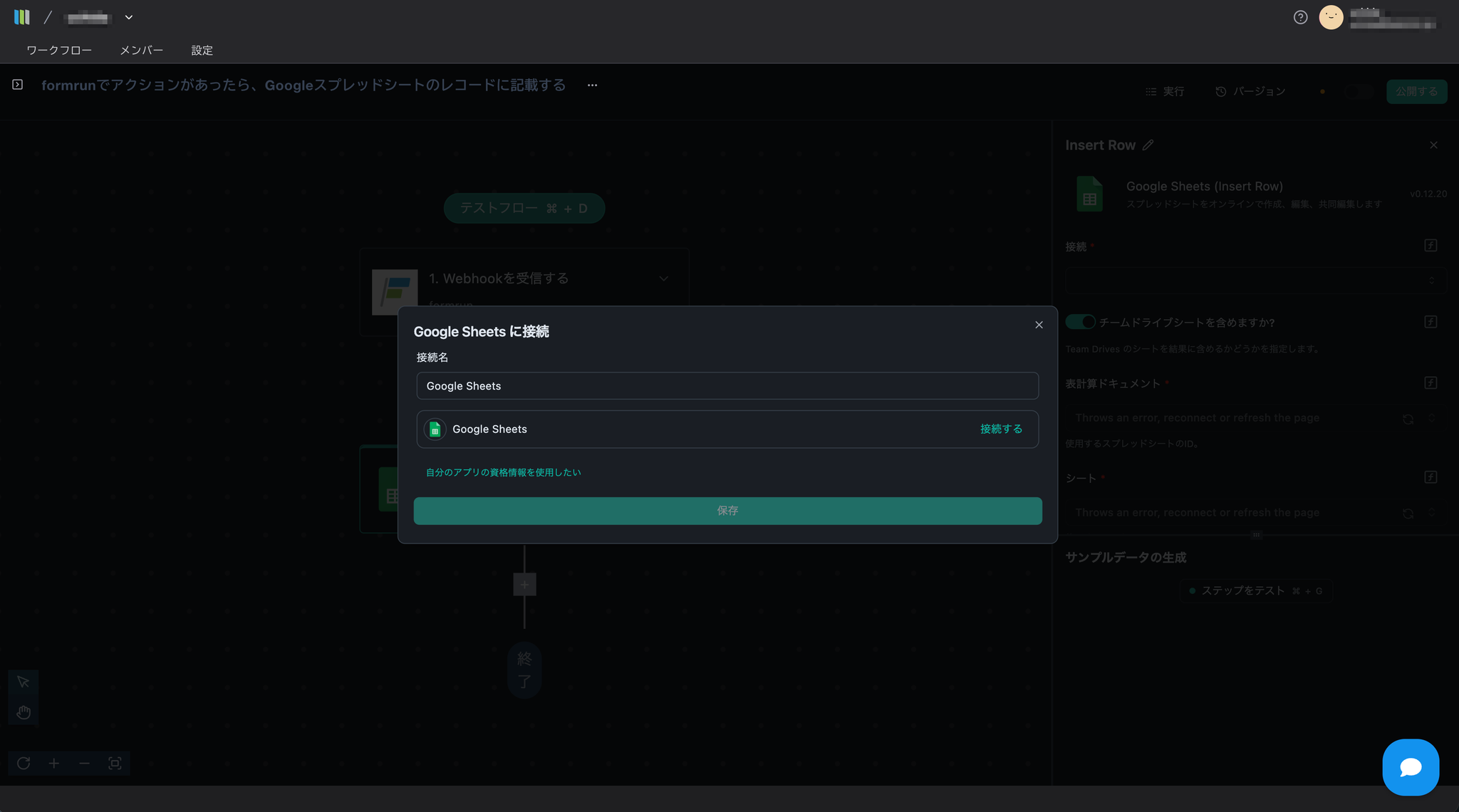The image size is (1459, 812).
Task: Toggle the チームドライブシート switch
Action: pos(1080,322)
